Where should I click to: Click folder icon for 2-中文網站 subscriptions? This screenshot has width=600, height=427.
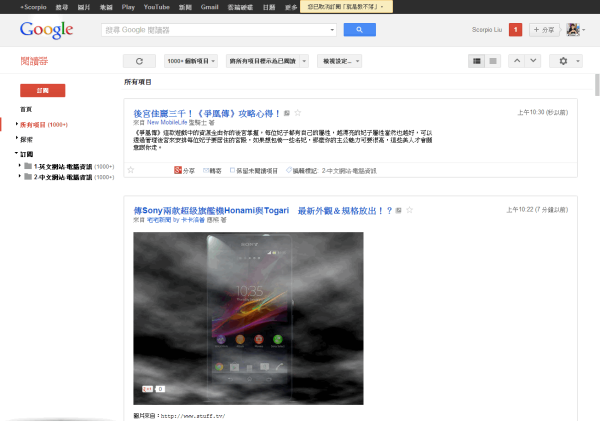(x=28, y=176)
